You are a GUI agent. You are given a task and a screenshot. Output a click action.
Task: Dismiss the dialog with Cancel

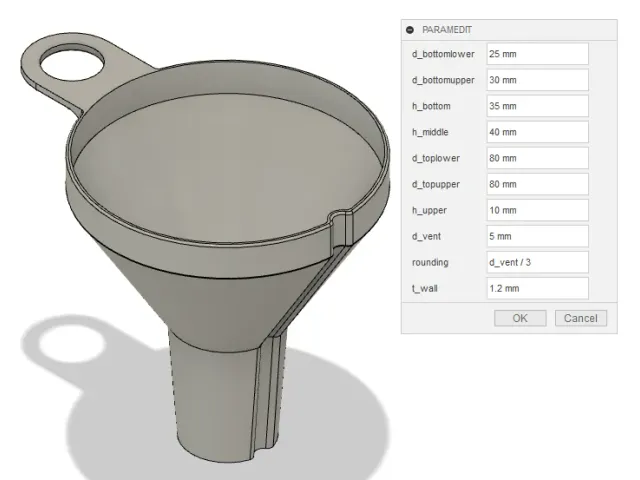click(x=580, y=318)
